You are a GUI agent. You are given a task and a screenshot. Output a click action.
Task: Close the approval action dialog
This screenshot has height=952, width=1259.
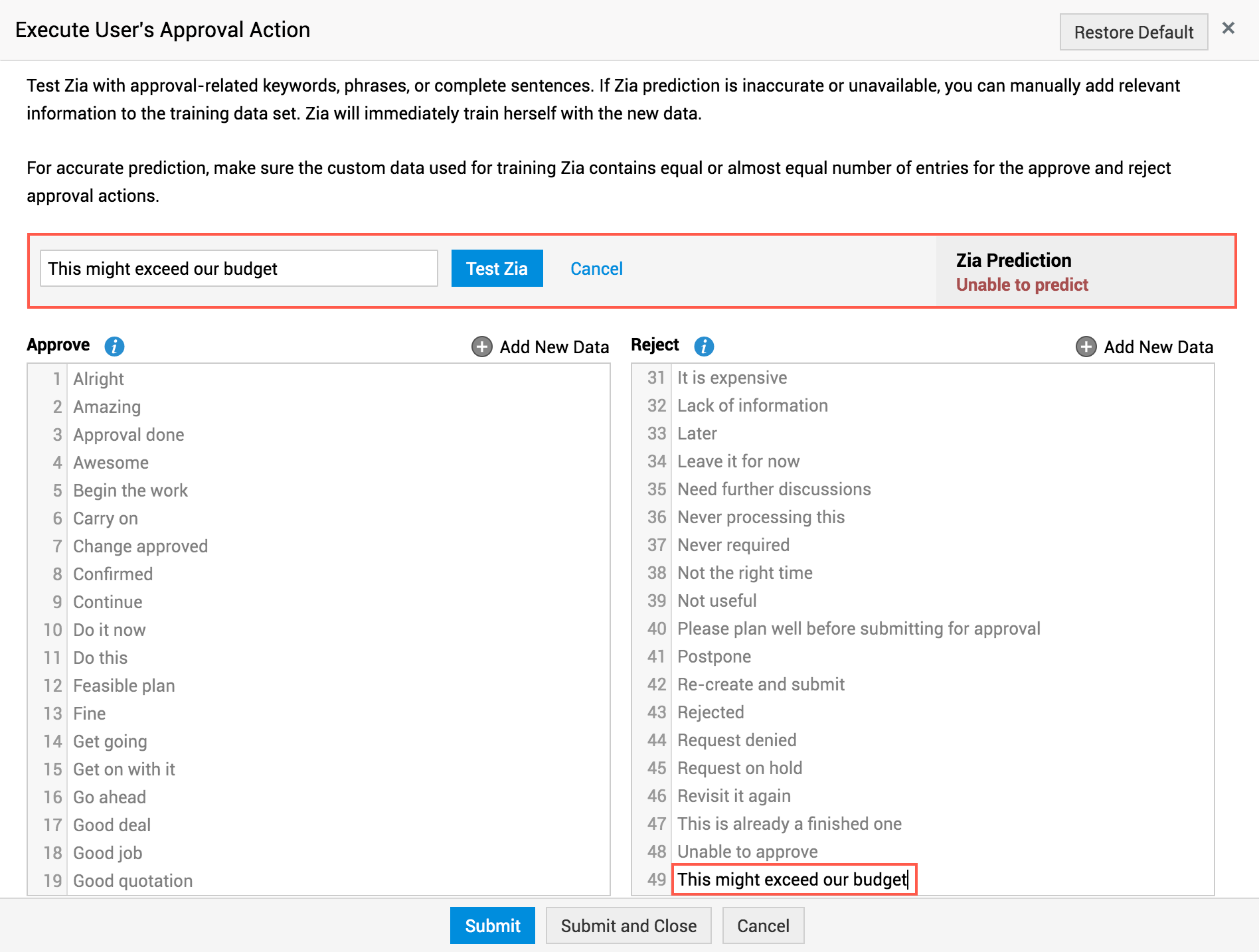click(x=1228, y=29)
